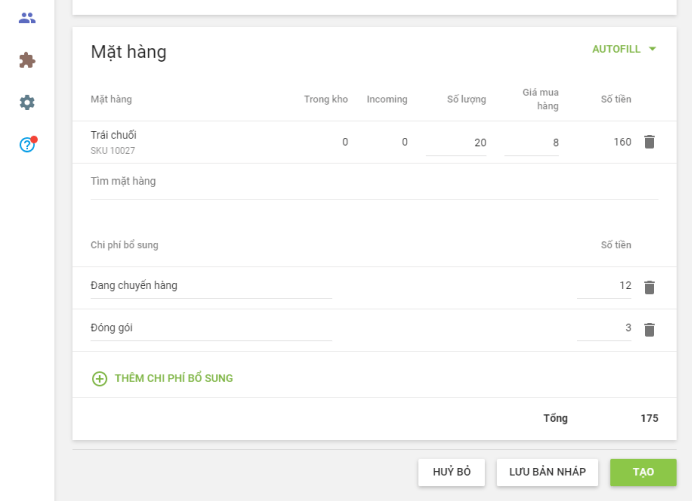This screenshot has height=501, width=692.
Task: Edit the Đóng gói cost name field
Action: [210, 328]
